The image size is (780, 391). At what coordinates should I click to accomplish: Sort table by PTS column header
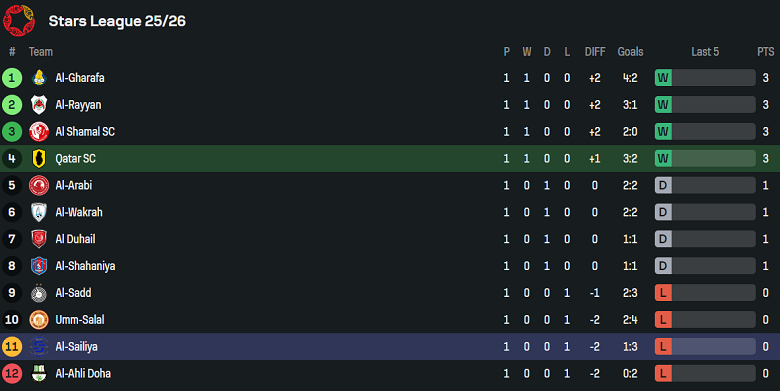(x=766, y=52)
